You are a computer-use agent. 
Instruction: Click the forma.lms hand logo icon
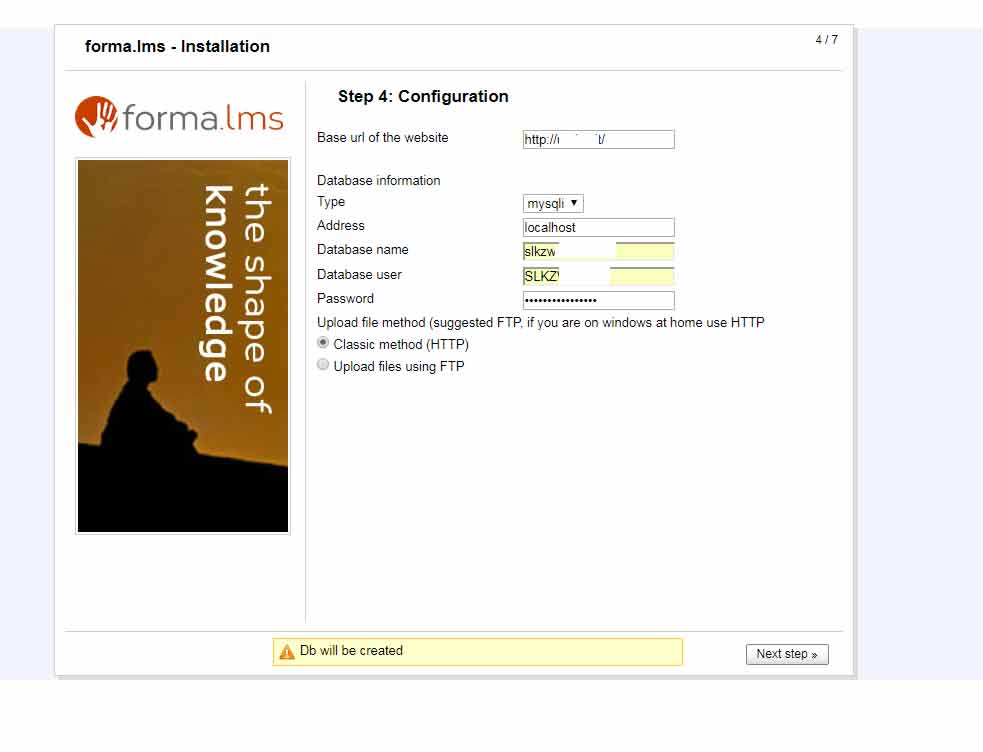[x=96, y=117]
